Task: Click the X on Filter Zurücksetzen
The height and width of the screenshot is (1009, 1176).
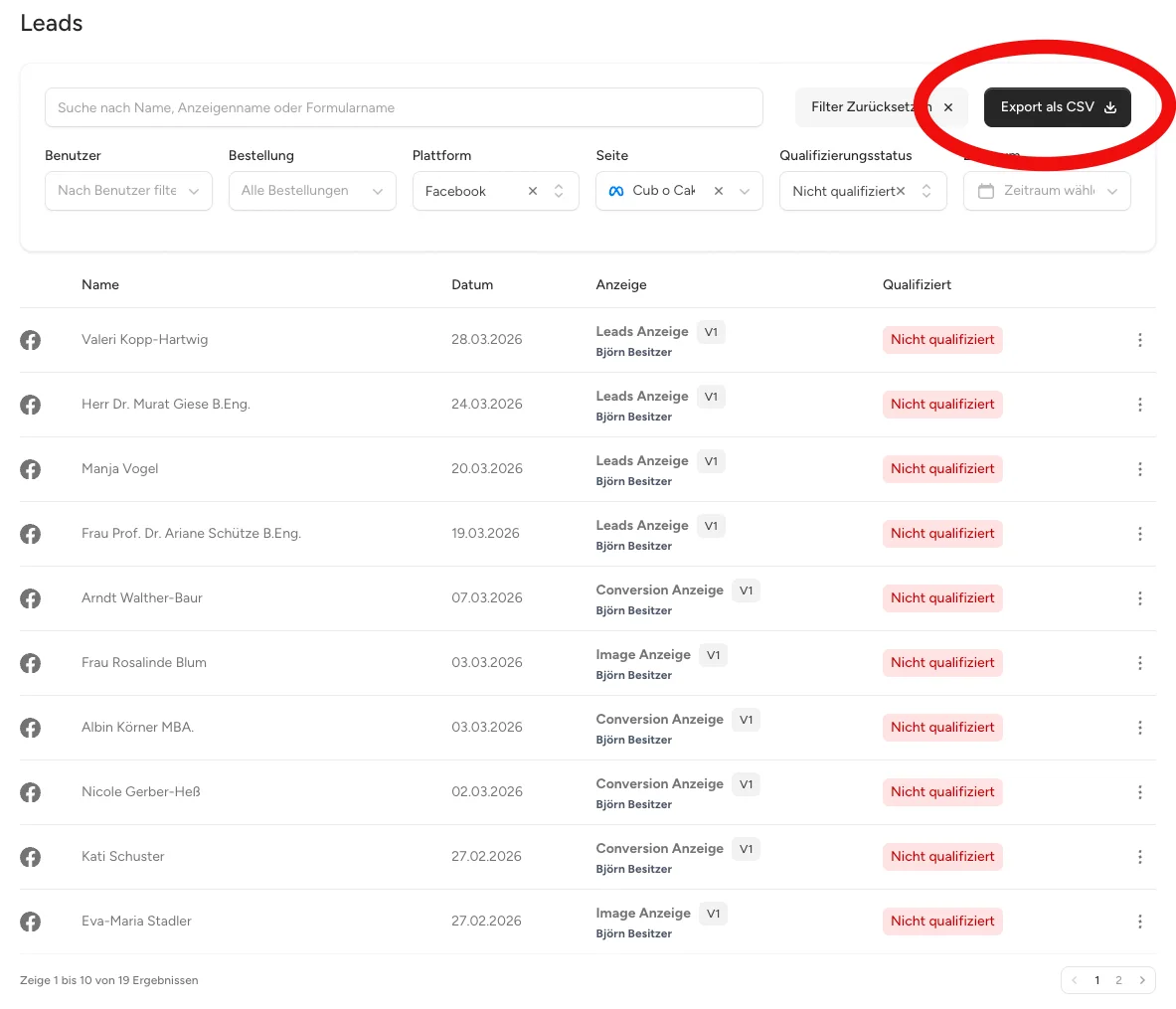Action: coord(948,107)
